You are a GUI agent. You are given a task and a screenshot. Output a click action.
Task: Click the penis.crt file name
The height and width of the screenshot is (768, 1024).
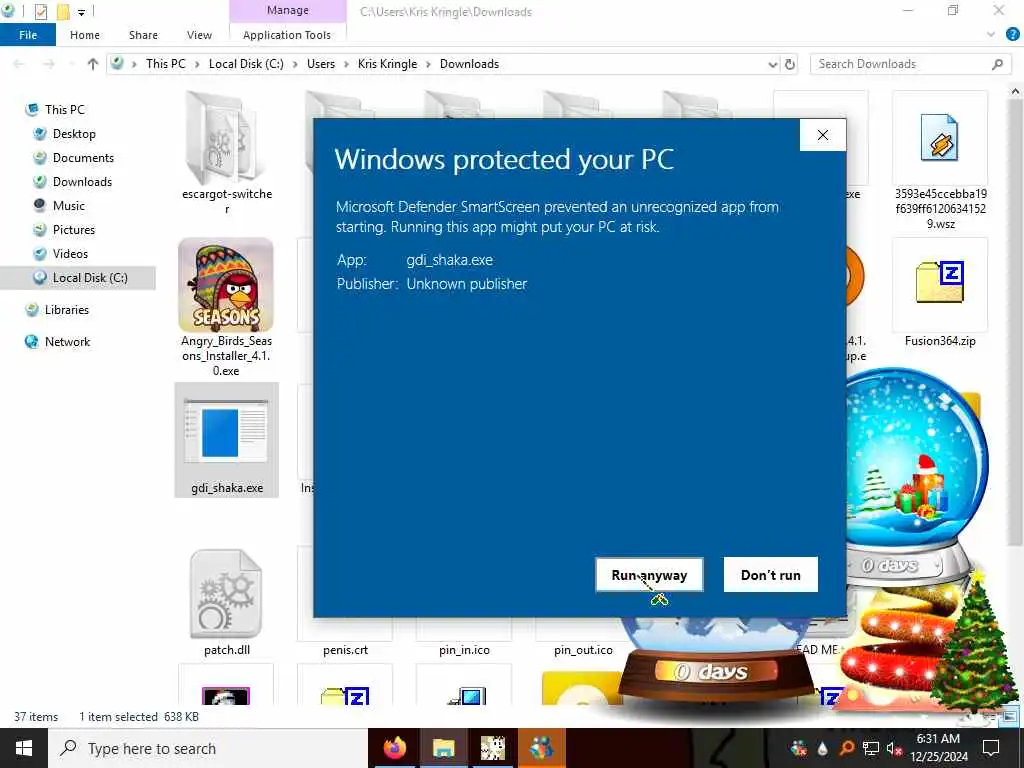point(345,650)
